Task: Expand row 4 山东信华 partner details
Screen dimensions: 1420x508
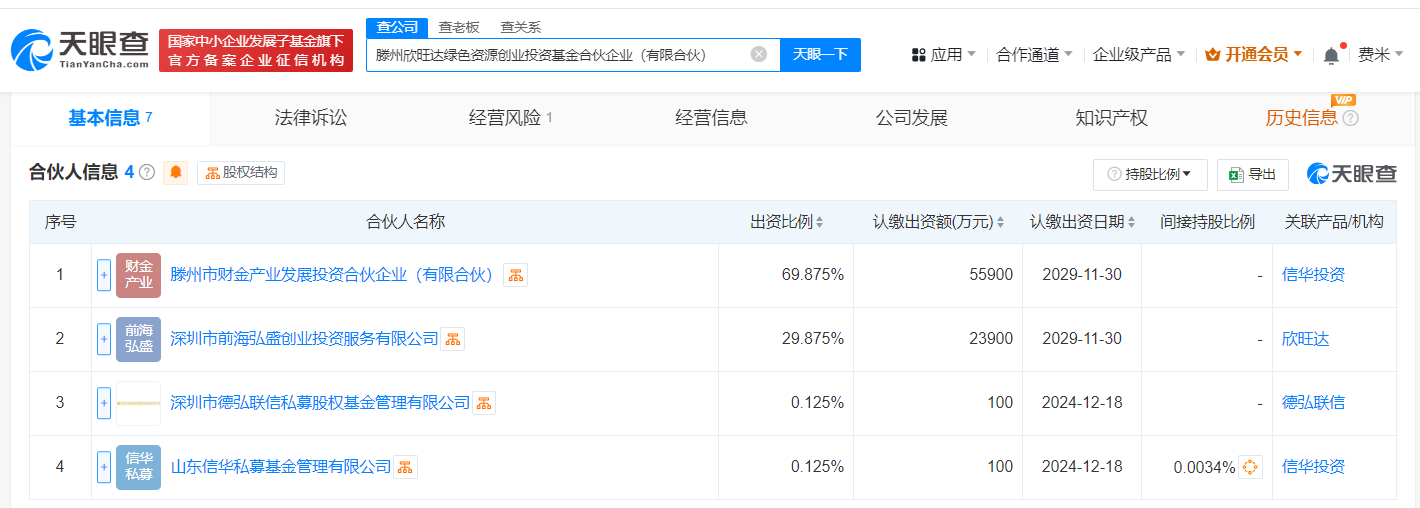Action: (104, 467)
